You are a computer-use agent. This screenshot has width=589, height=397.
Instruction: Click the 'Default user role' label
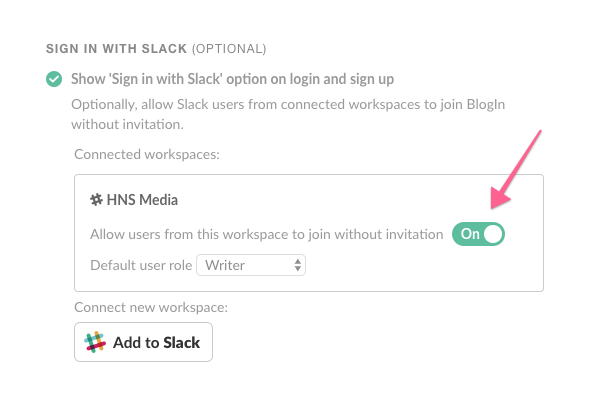[141, 265]
